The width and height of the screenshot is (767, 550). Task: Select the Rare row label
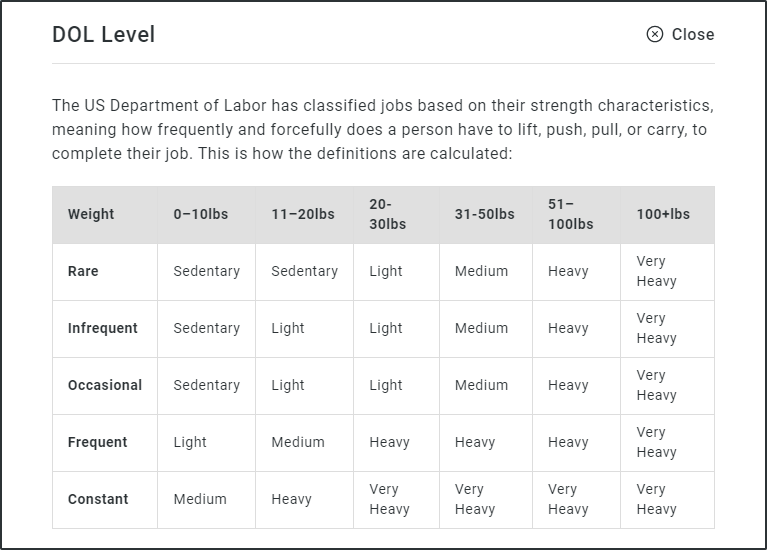pos(83,271)
